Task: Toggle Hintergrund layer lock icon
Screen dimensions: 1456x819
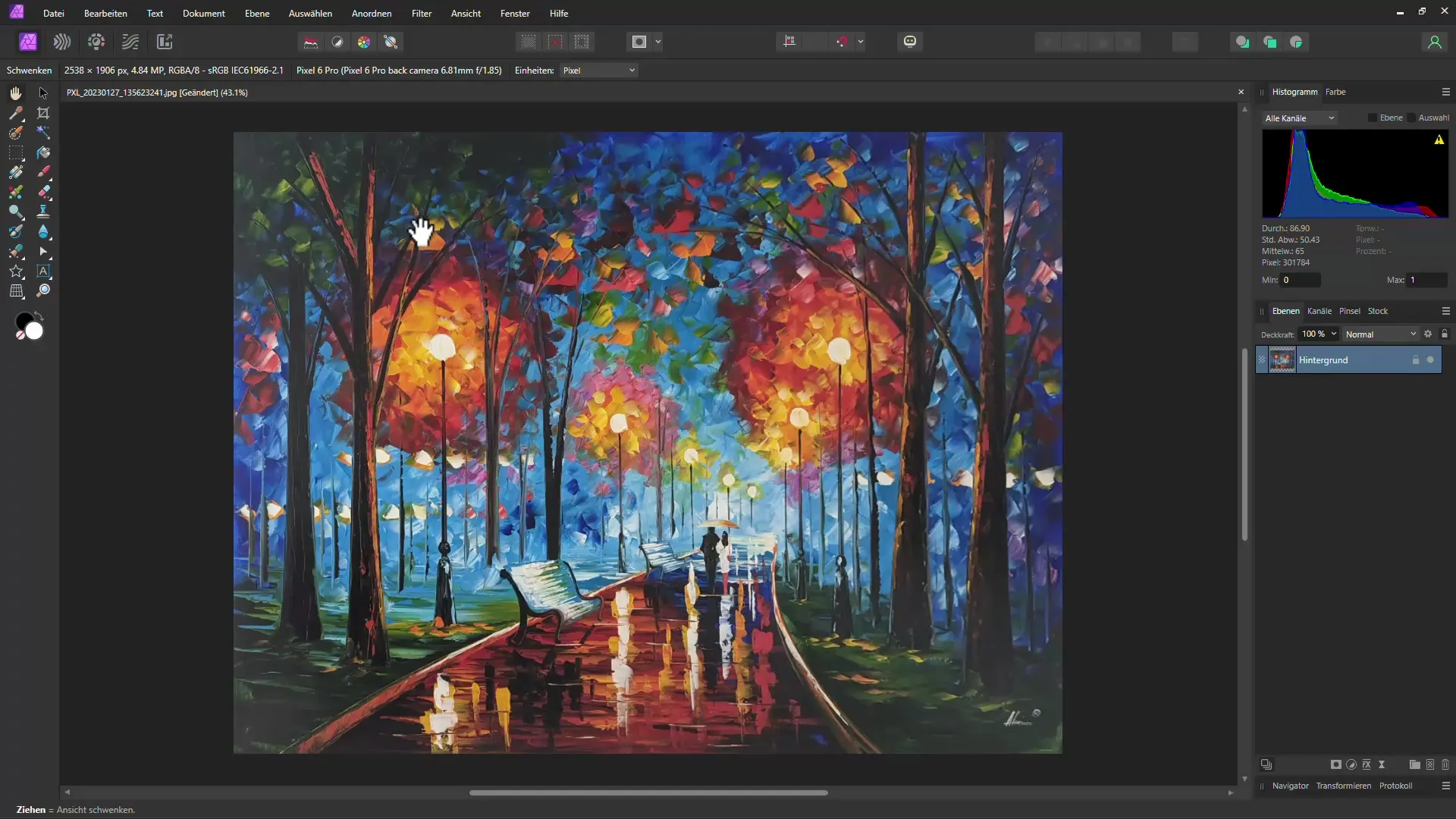Action: coord(1415,360)
